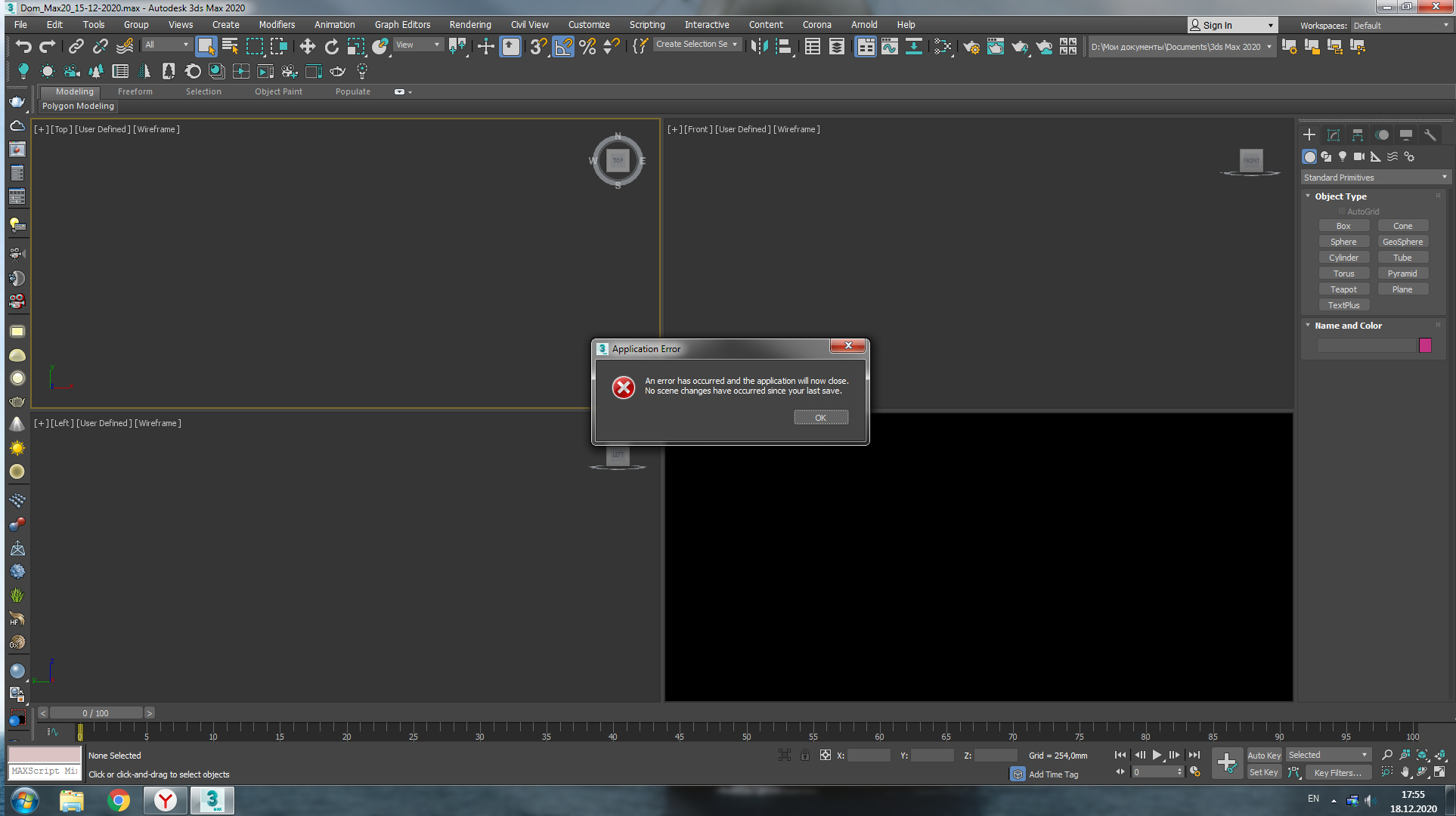Screen dimensions: 1456x816
Task: Toggle the 3D Snaps button
Action: click(537, 47)
